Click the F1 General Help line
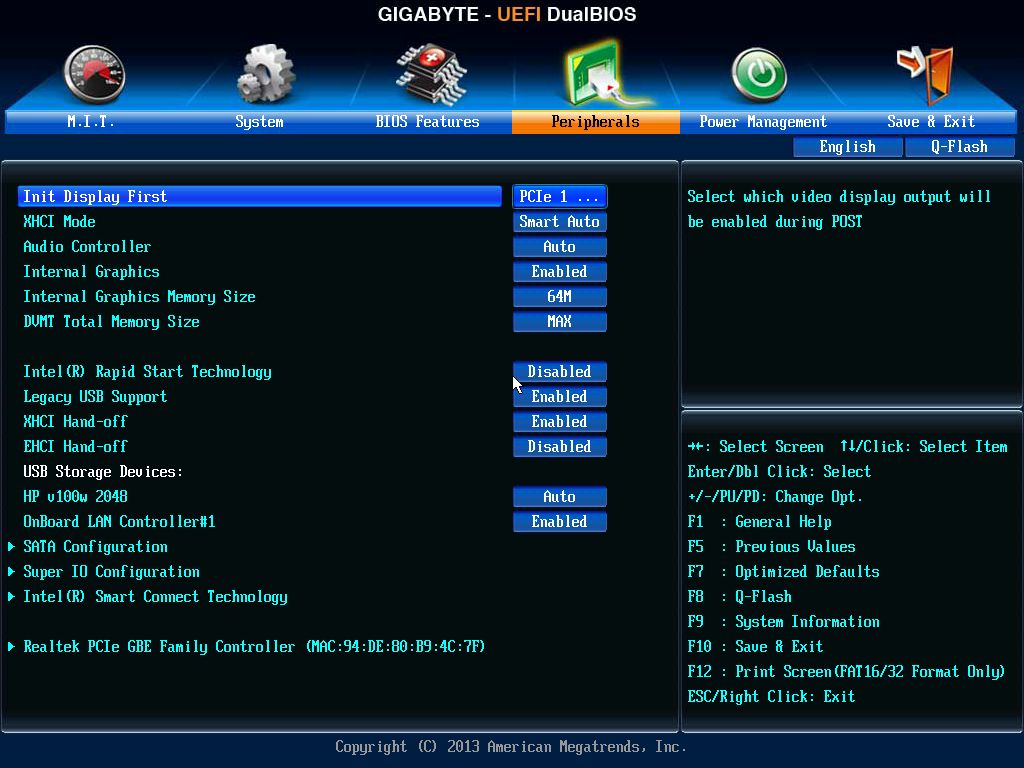Image resolution: width=1024 pixels, height=768 pixels. 760,521
